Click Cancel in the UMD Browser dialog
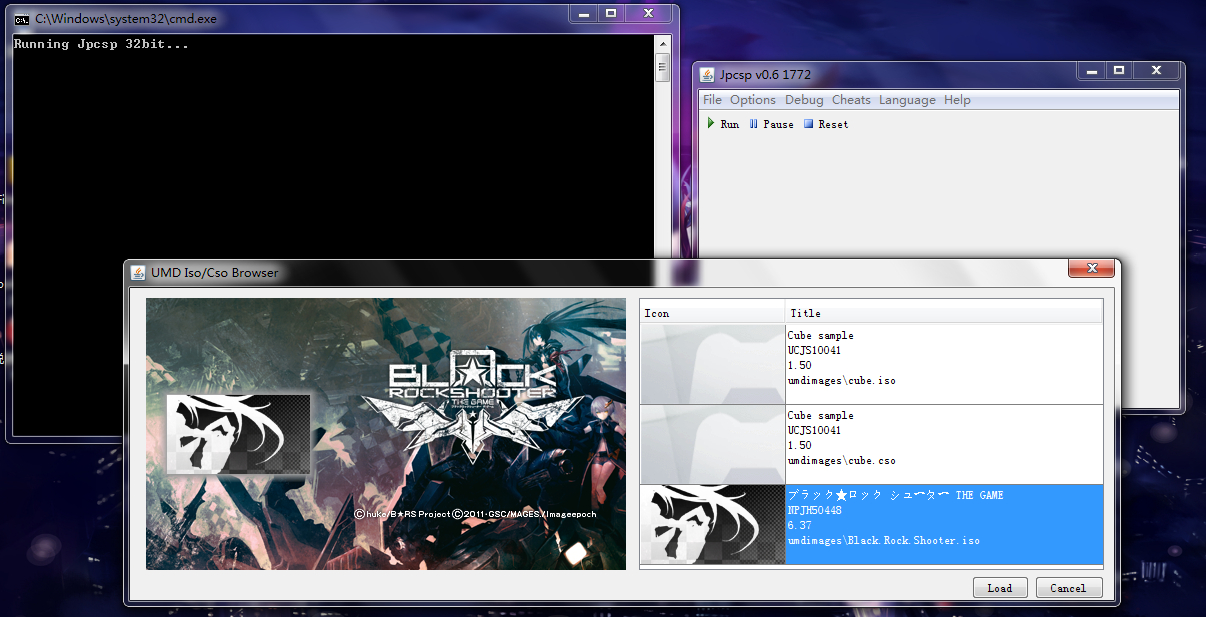The image size is (1206, 617). click(1068, 588)
